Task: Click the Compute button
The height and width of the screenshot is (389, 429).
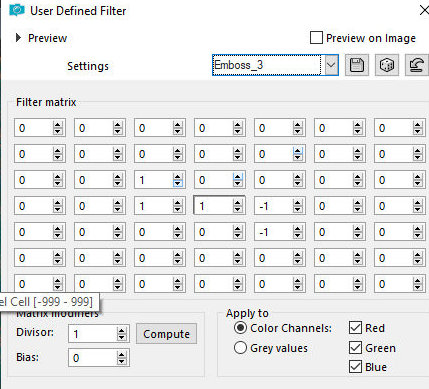Action: pyautogui.click(x=166, y=334)
